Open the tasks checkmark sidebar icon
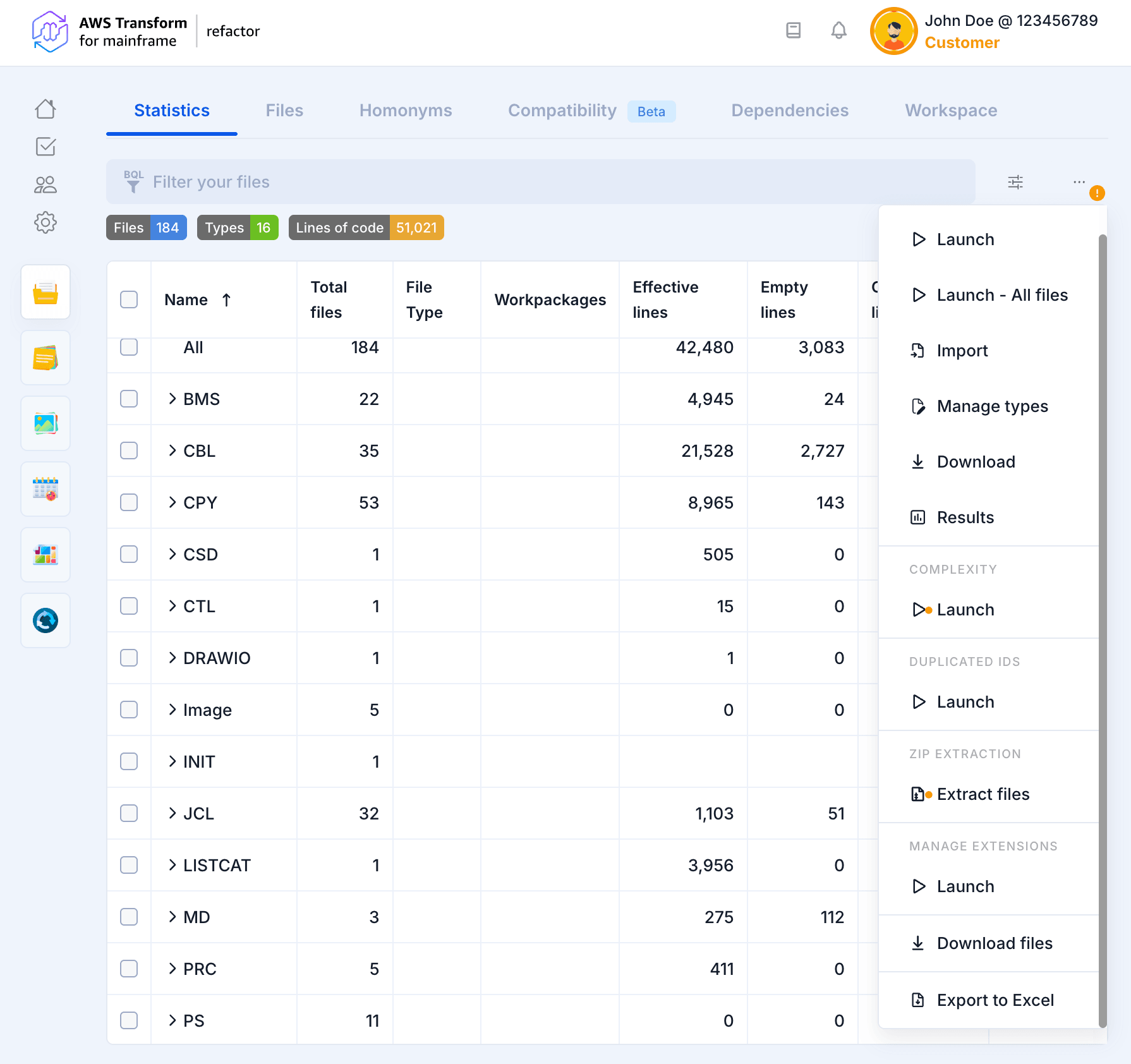Image resolution: width=1131 pixels, height=1064 pixels. click(45, 147)
